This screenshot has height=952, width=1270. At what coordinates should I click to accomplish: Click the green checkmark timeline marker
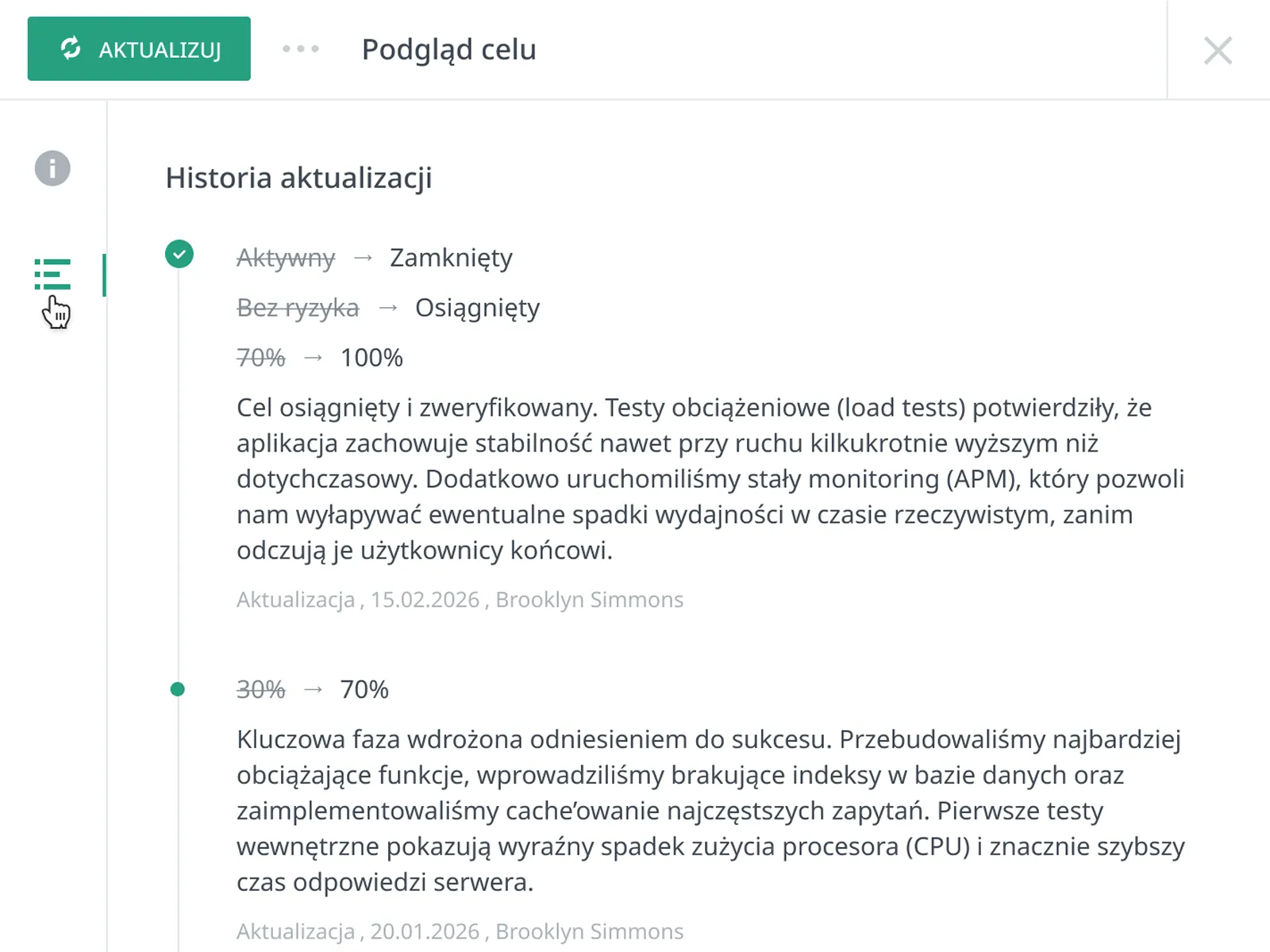pos(179,254)
